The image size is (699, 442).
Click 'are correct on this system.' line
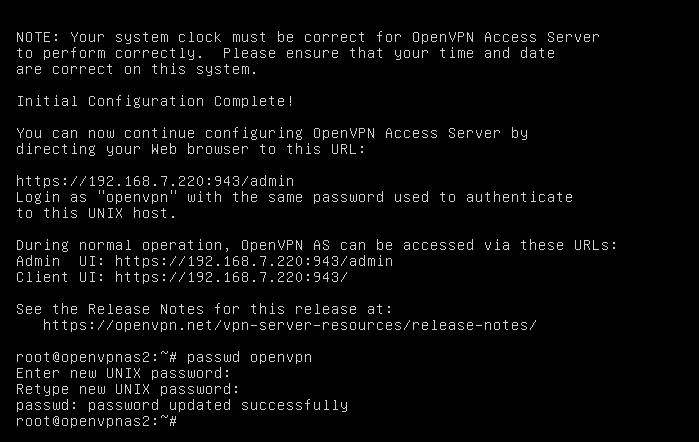click(x=137, y=69)
